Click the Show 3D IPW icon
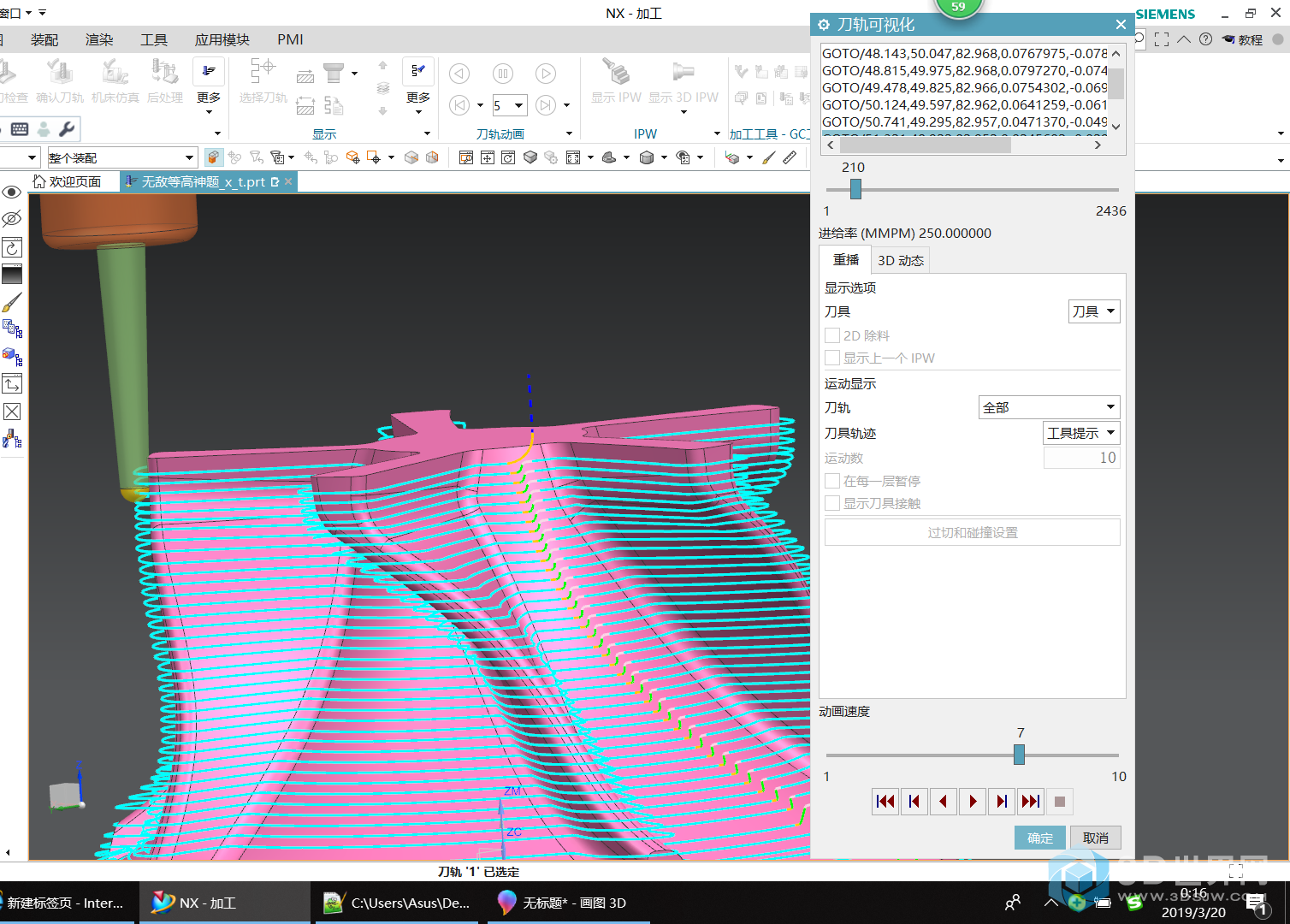This screenshot has height=924, width=1290. [x=683, y=73]
